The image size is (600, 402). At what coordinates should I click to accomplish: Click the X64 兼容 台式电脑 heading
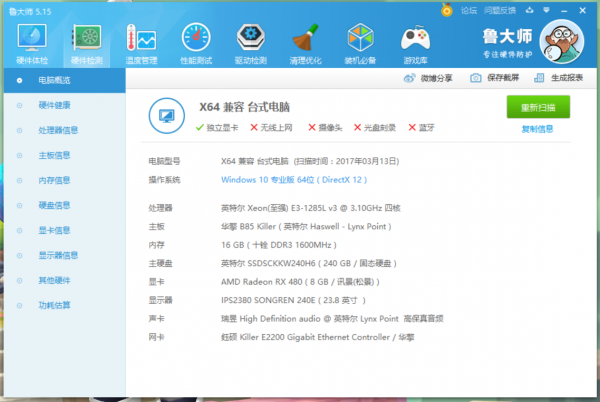coord(244,107)
